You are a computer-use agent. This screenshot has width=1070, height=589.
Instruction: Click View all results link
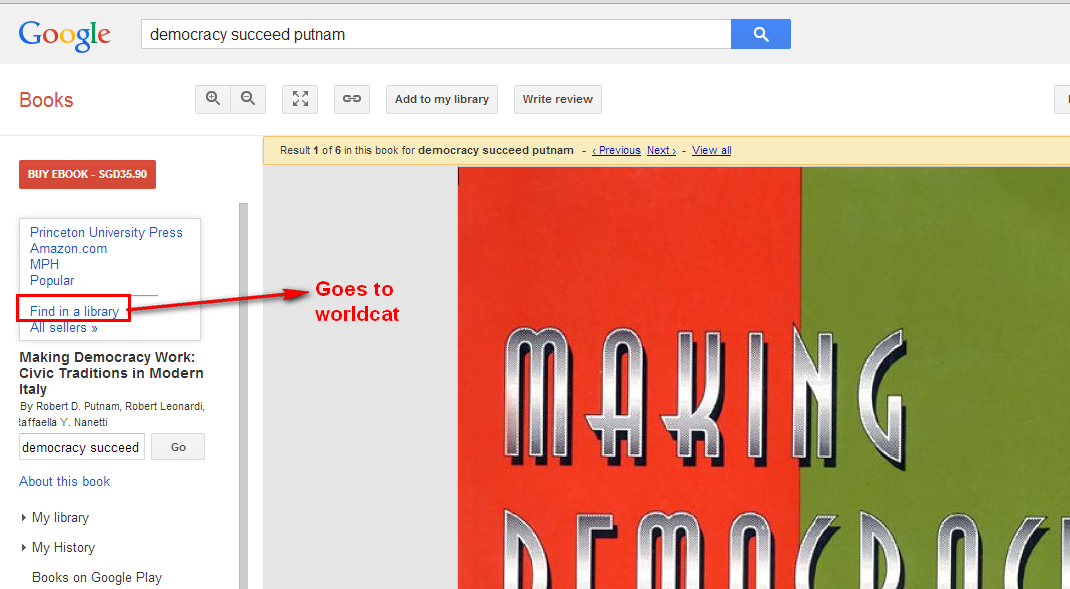coord(711,150)
